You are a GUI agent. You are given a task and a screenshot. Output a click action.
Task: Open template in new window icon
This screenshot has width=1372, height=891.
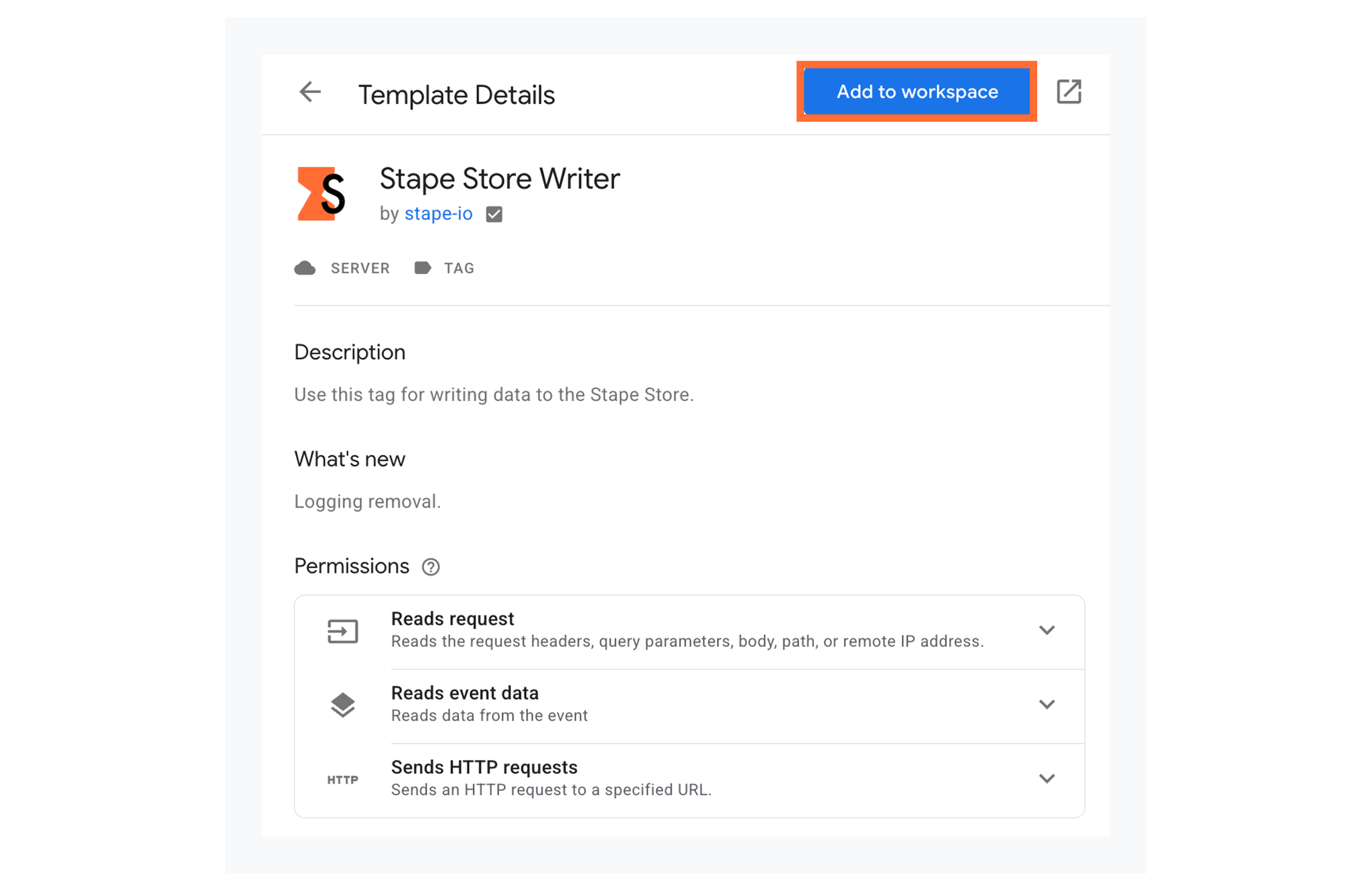pyautogui.click(x=1069, y=92)
